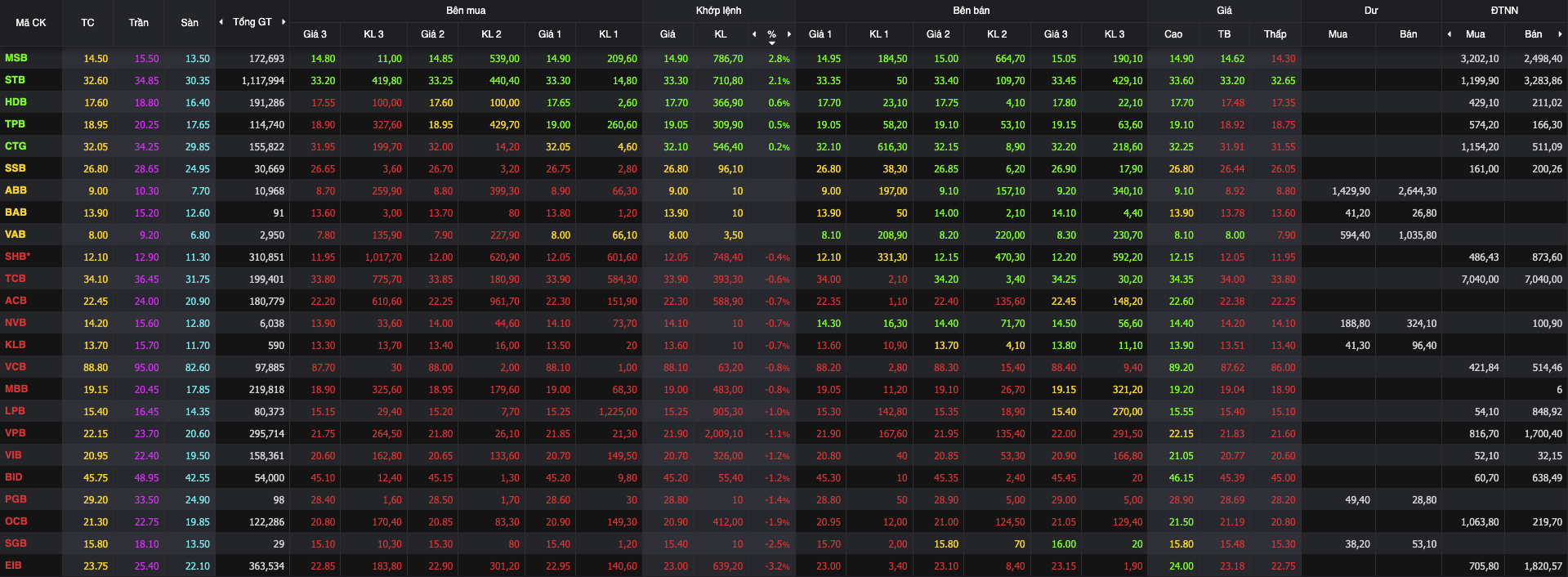Open the STB ticker symbol

[x=16, y=80]
